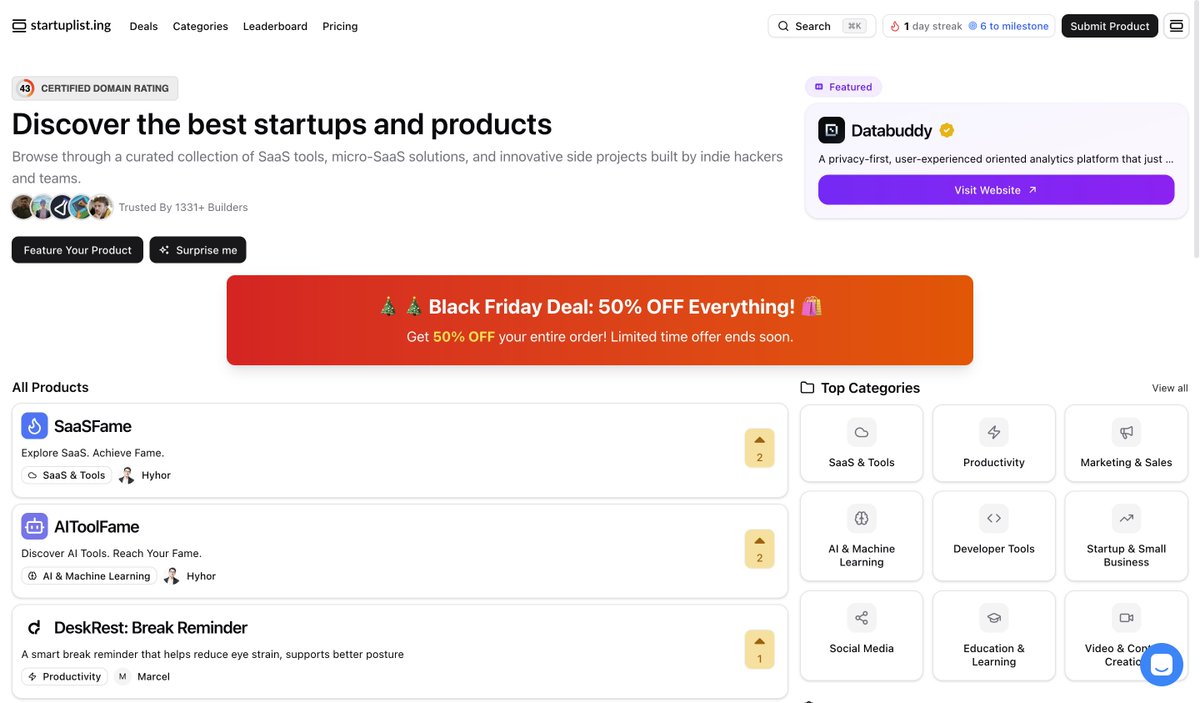Image resolution: width=1200 pixels, height=703 pixels.
Task: Click the Black Friday Deal banner
Action: [600, 320]
